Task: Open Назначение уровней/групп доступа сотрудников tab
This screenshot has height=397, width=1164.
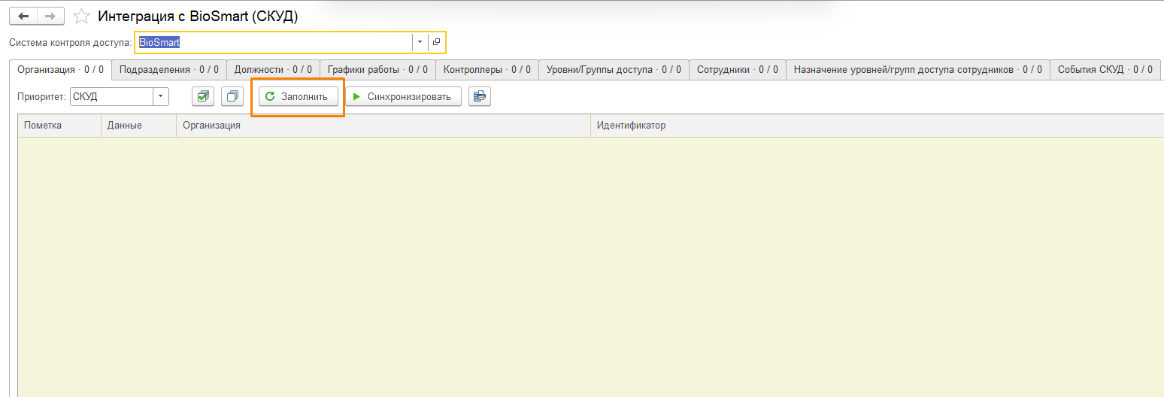Action: [x=918, y=70]
